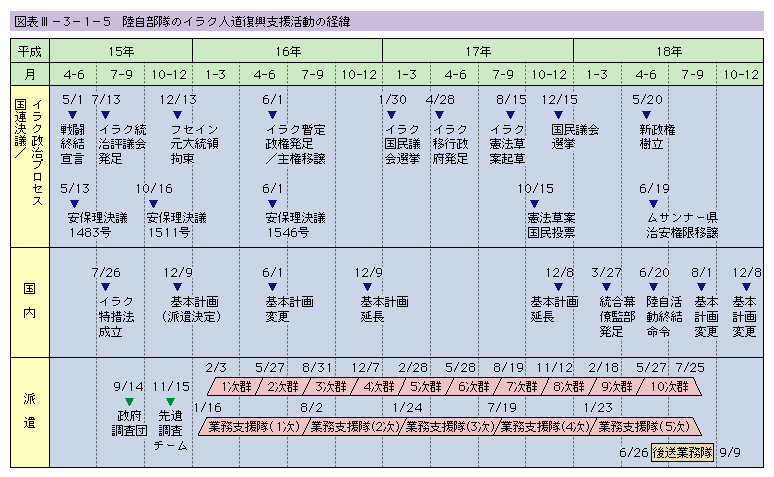
Task: Click the 憲法草案国民投票 label
Action: [551, 225]
